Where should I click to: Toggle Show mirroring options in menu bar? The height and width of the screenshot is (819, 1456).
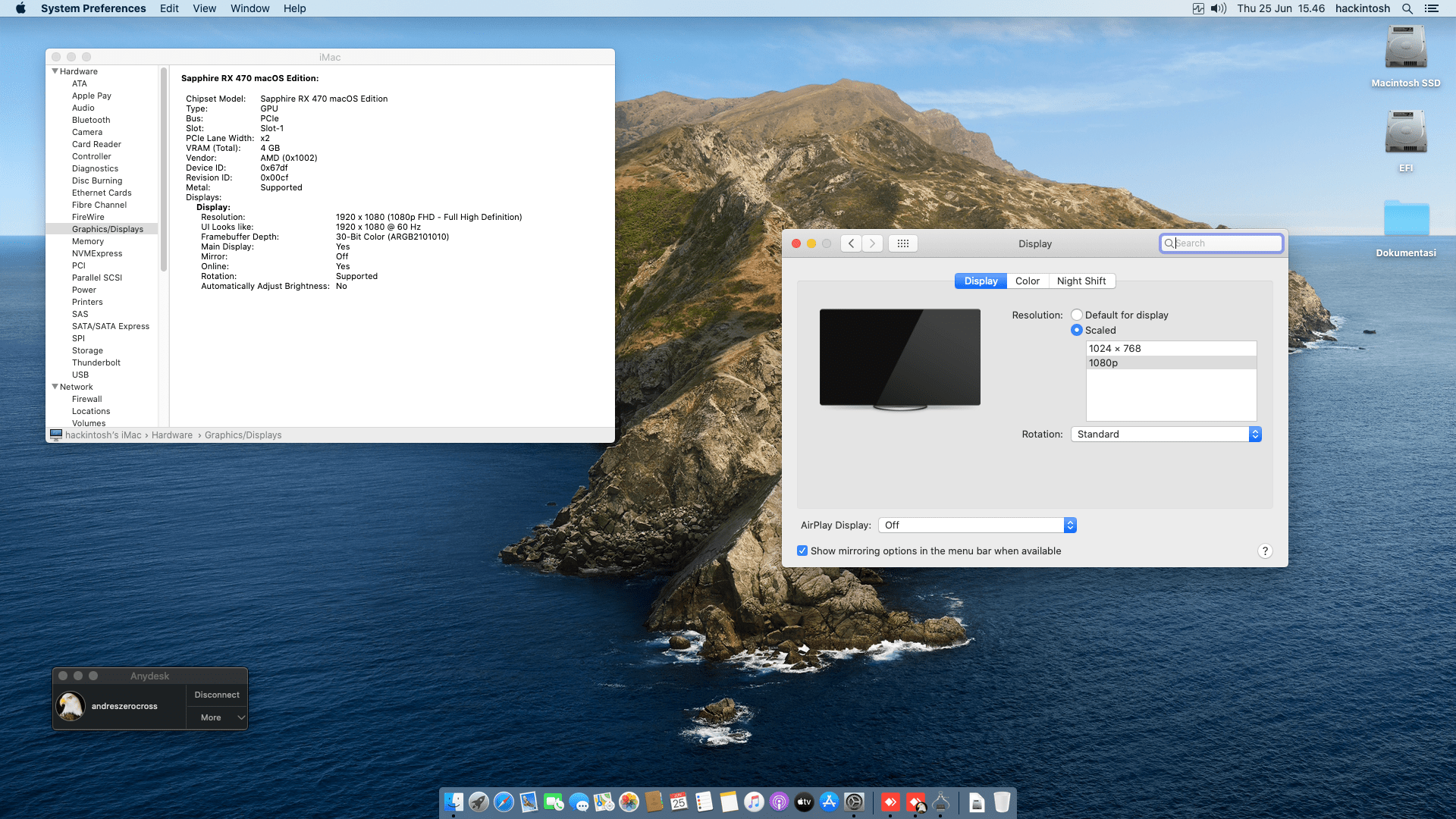[802, 551]
